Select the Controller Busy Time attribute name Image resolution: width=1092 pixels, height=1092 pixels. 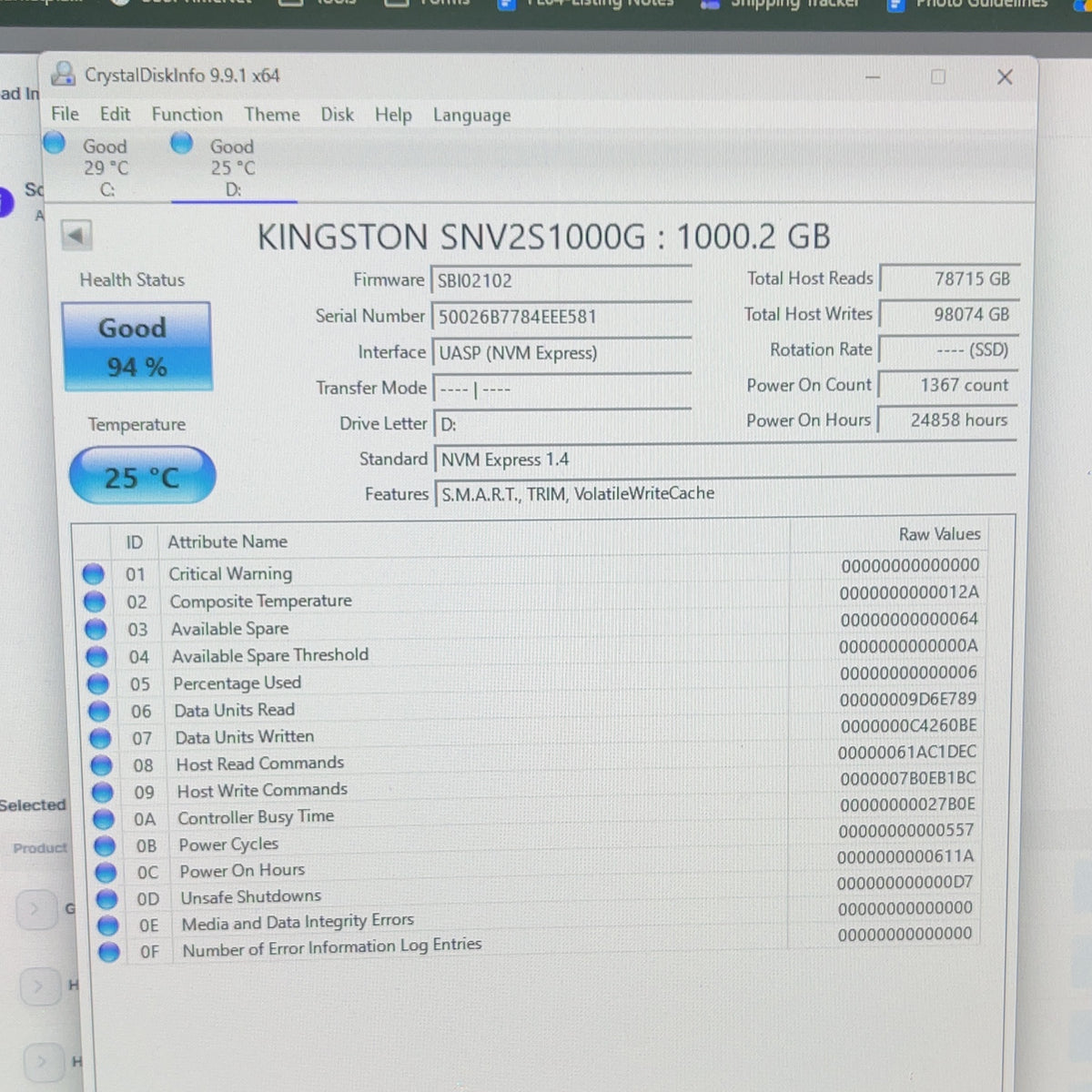[256, 816]
